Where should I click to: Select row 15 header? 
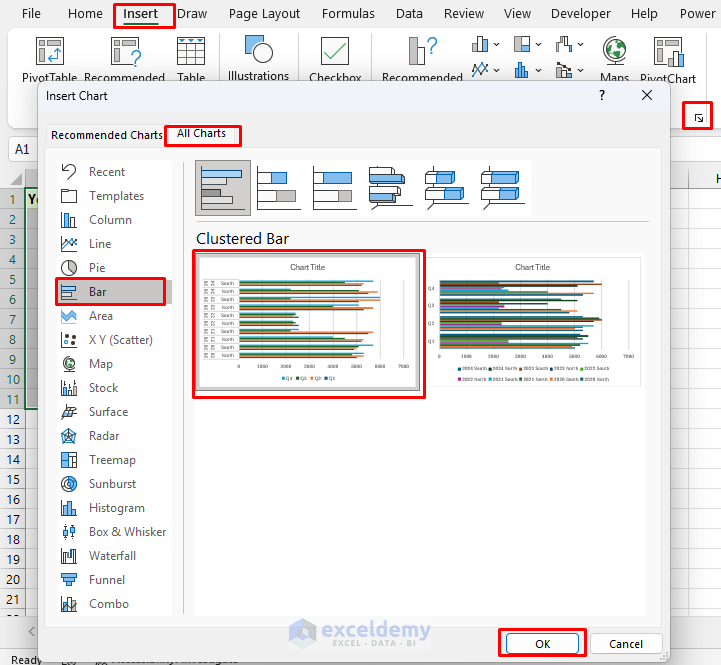click(13, 479)
